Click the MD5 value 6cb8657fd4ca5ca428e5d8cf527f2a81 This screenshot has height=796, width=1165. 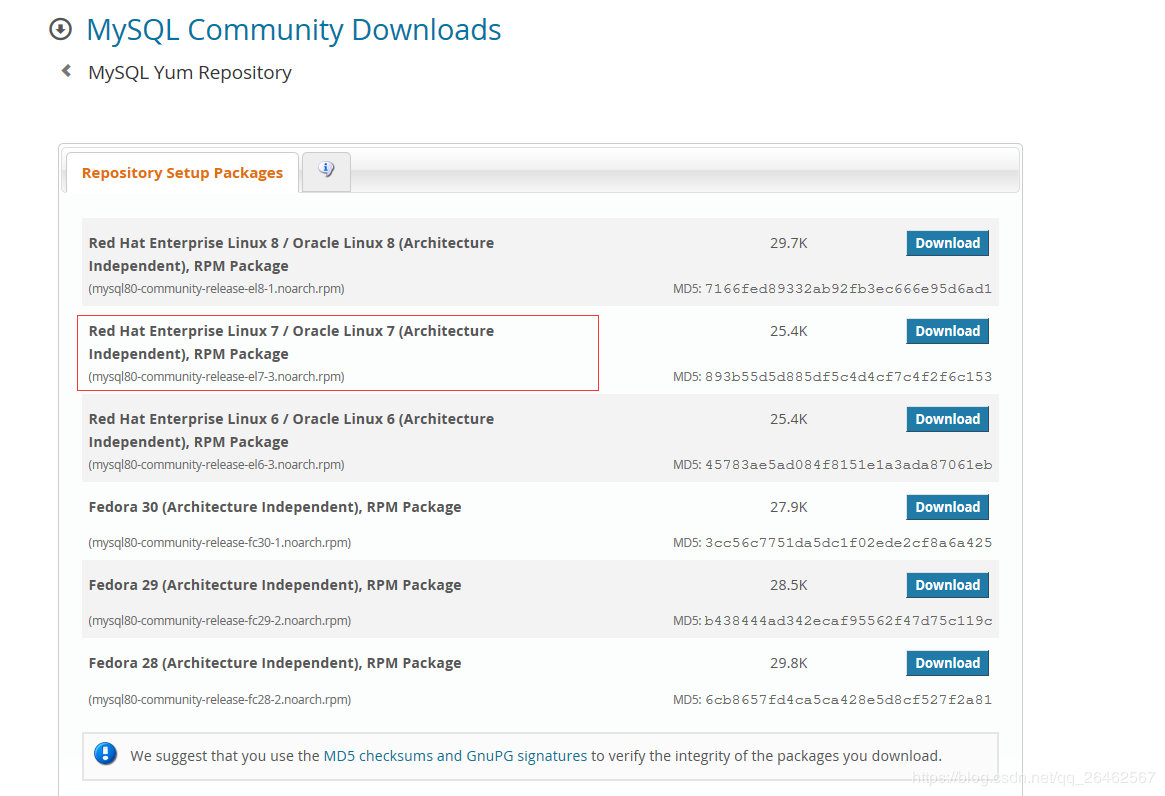click(x=848, y=699)
